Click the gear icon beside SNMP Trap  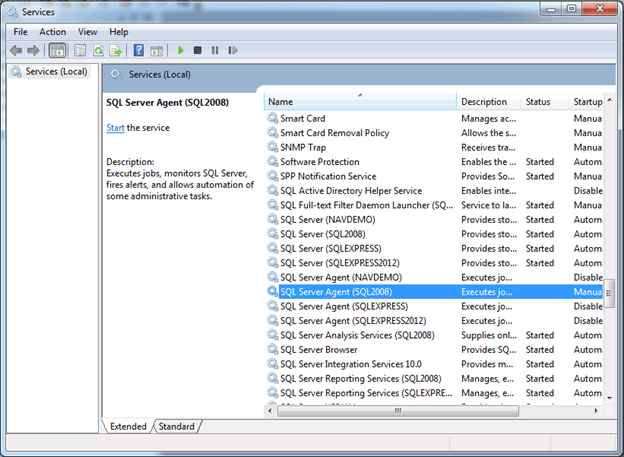click(x=273, y=147)
